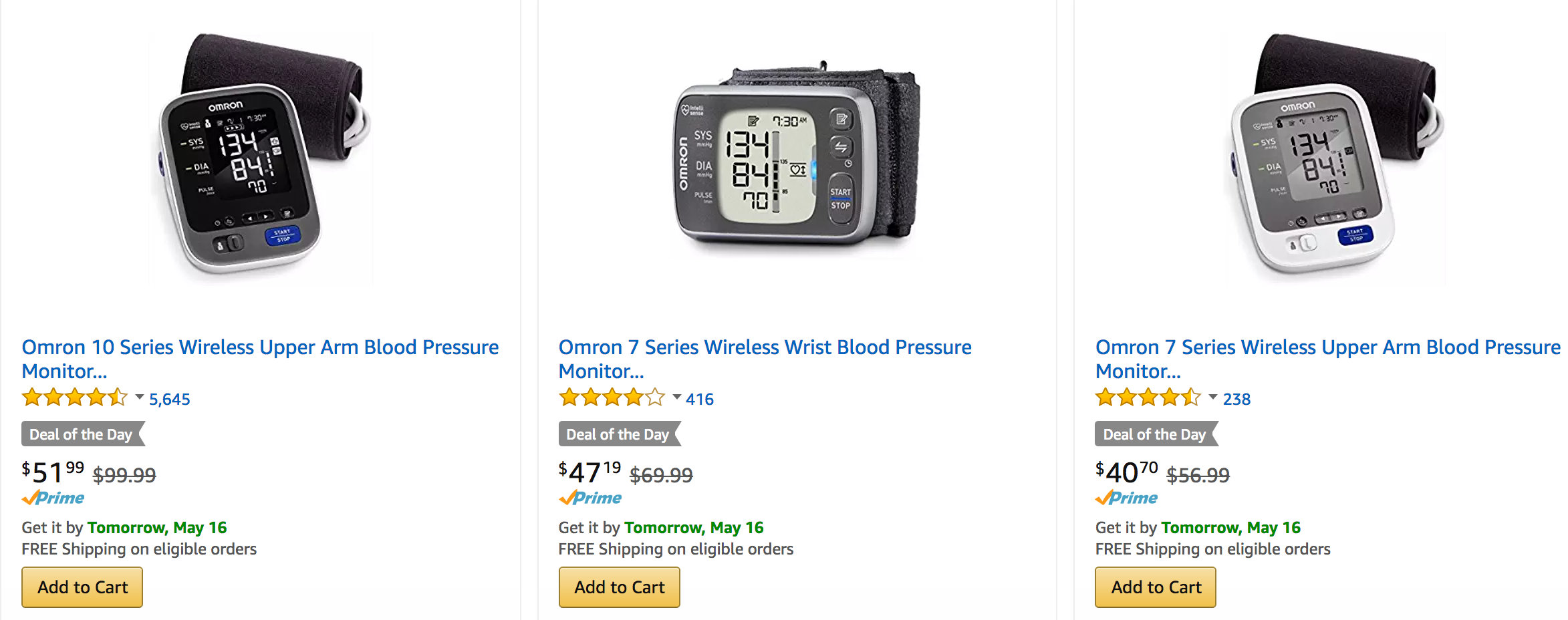This screenshot has width=1568, height=620.
Task: Click the Omron 7 Series Wrist star rating
Action: (x=612, y=398)
